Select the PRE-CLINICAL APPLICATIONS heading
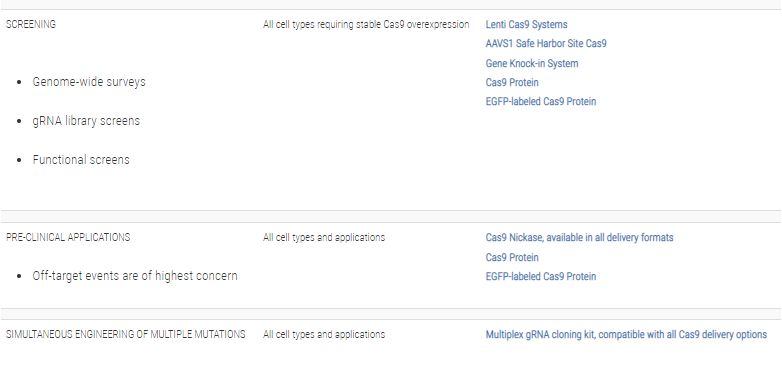782x385 pixels. [x=68, y=237]
